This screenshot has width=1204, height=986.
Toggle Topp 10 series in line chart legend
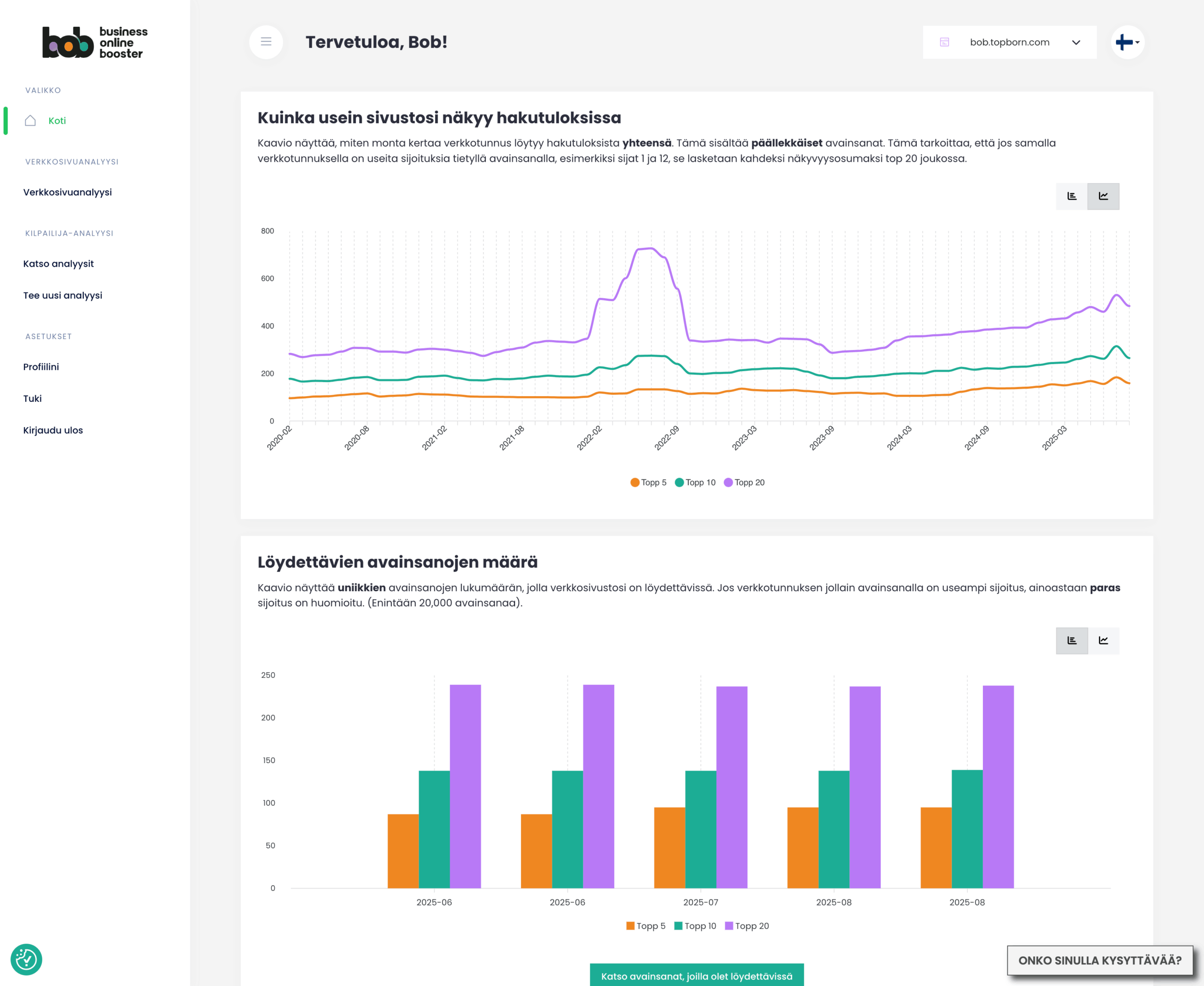point(695,482)
